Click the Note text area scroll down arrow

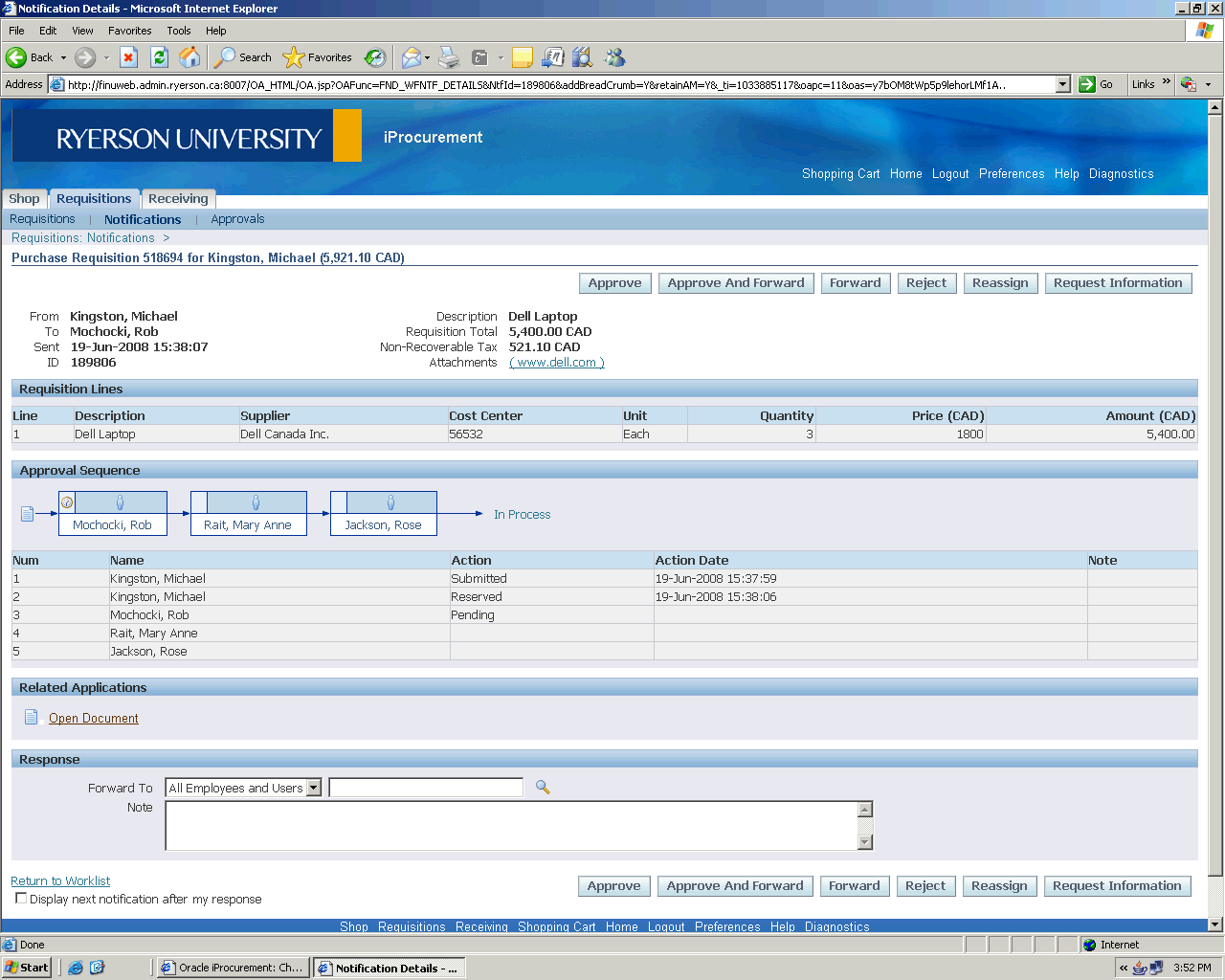point(865,842)
